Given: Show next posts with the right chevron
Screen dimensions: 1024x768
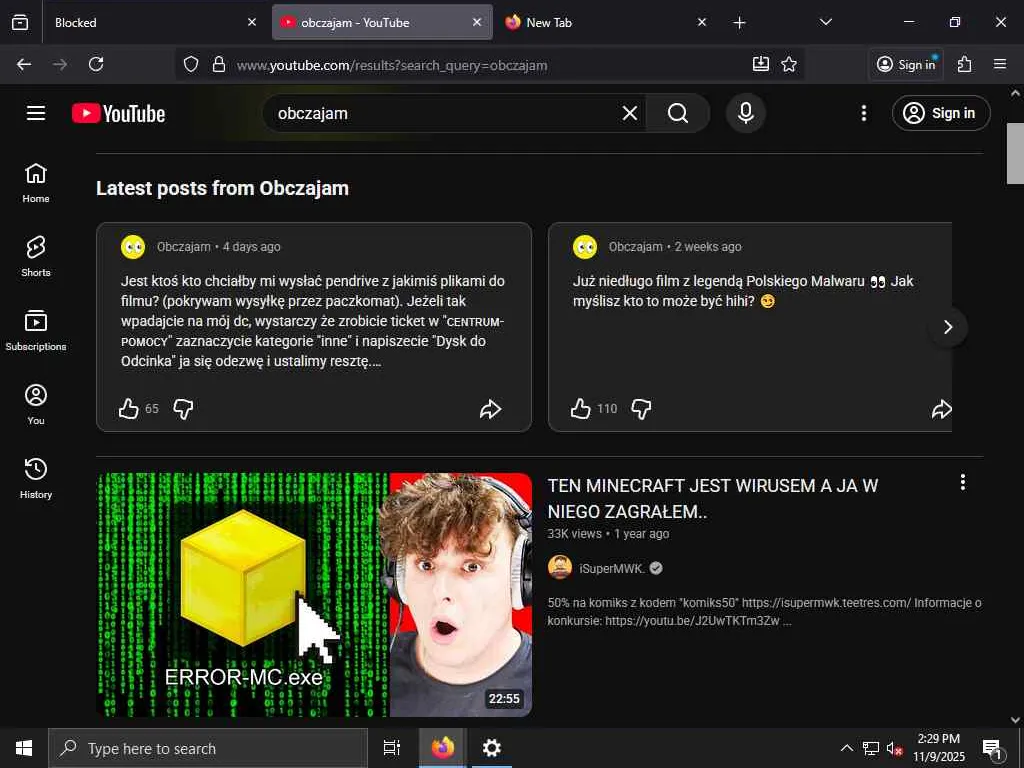Looking at the screenshot, I should pos(948,327).
